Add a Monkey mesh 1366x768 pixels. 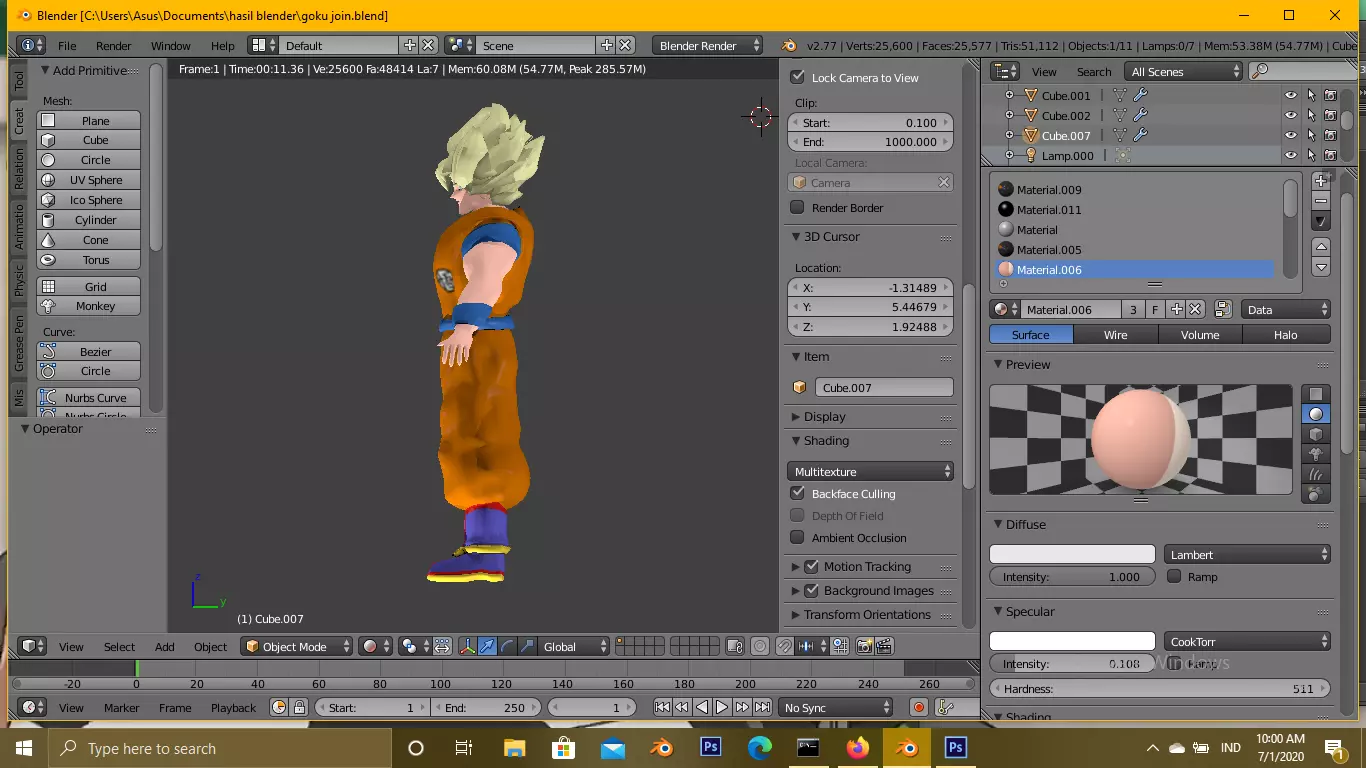(x=89, y=306)
